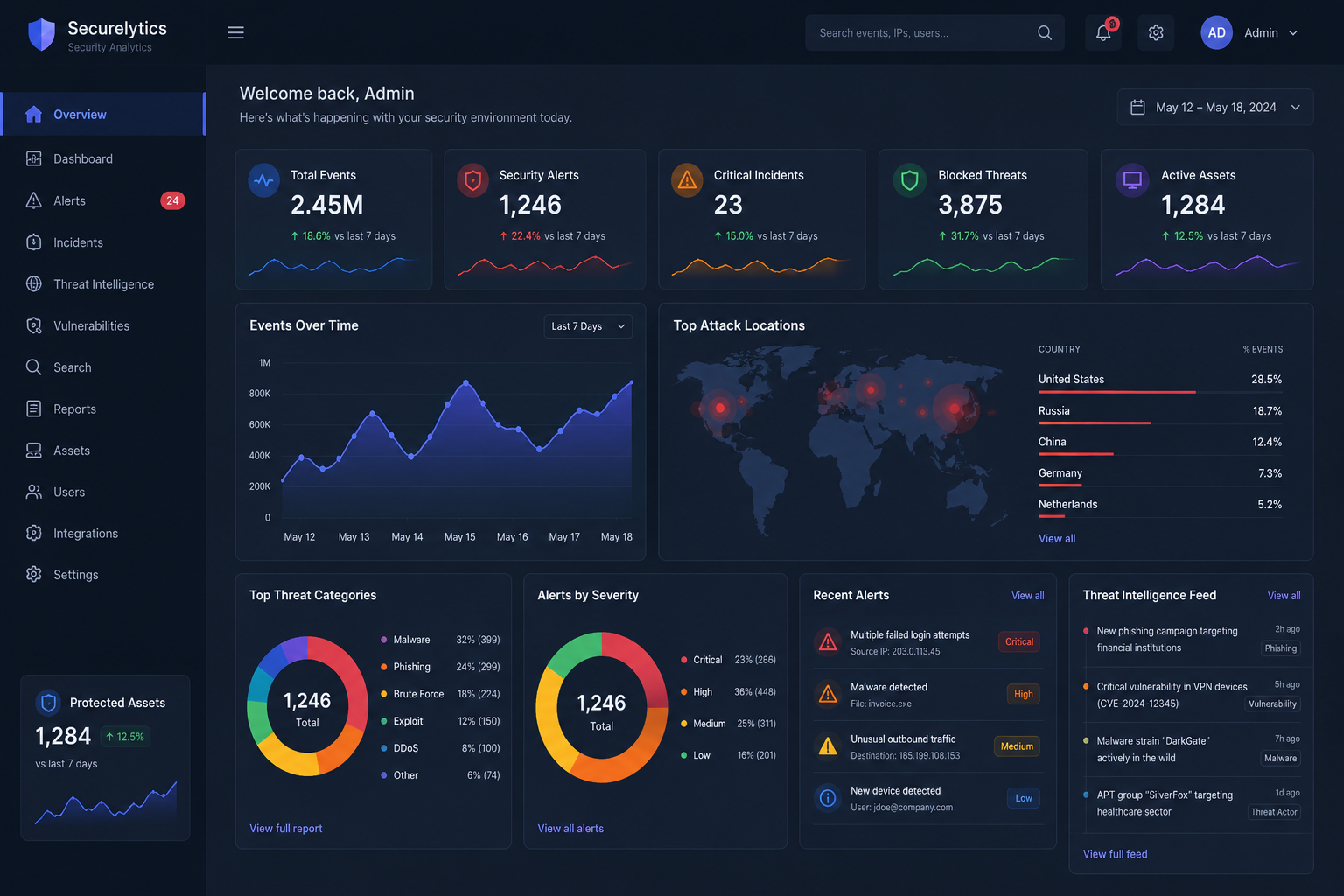Open the top bar settings gear

click(x=1156, y=32)
